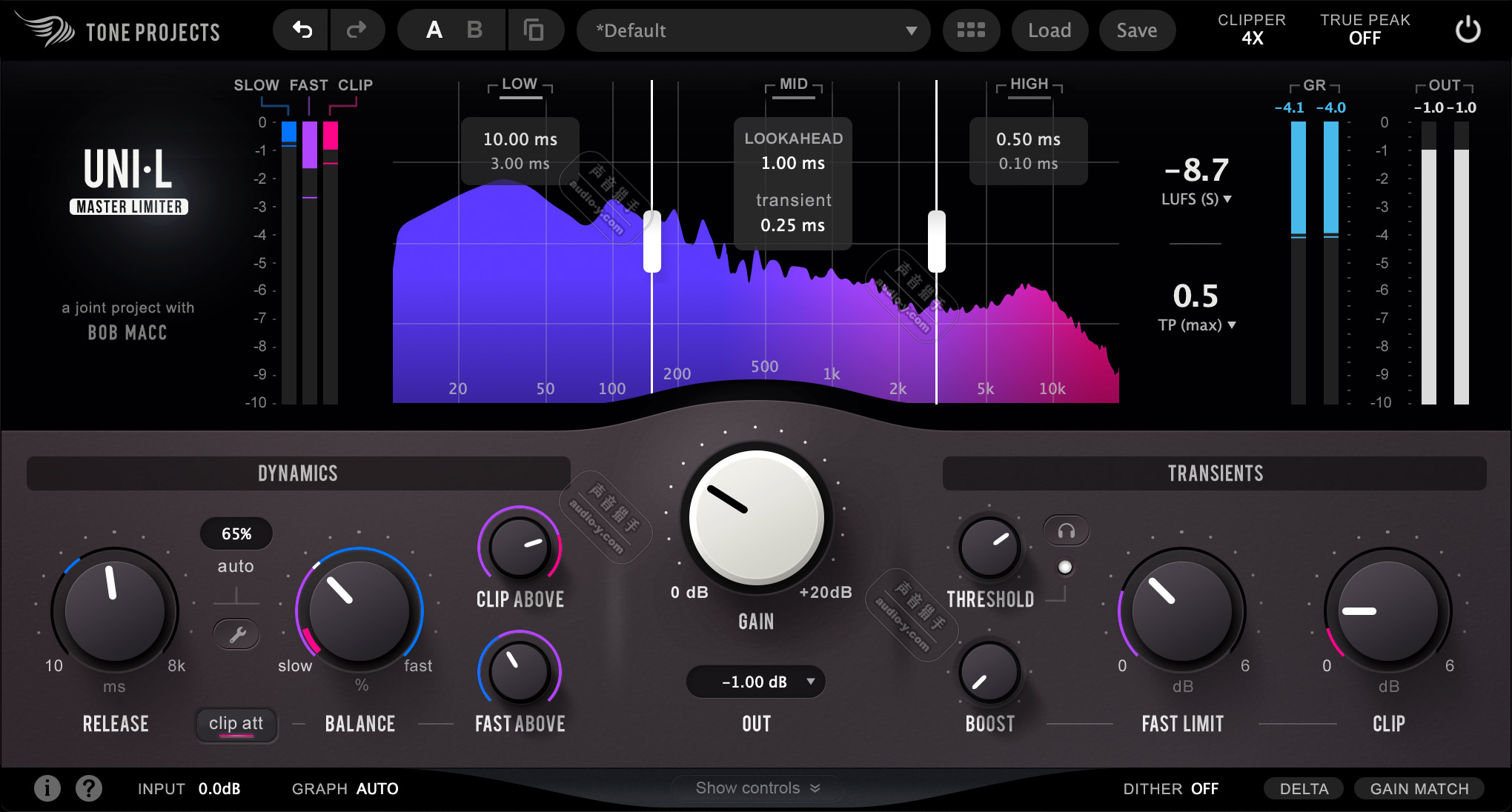Open the *Default preset dropdown

click(x=754, y=30)
